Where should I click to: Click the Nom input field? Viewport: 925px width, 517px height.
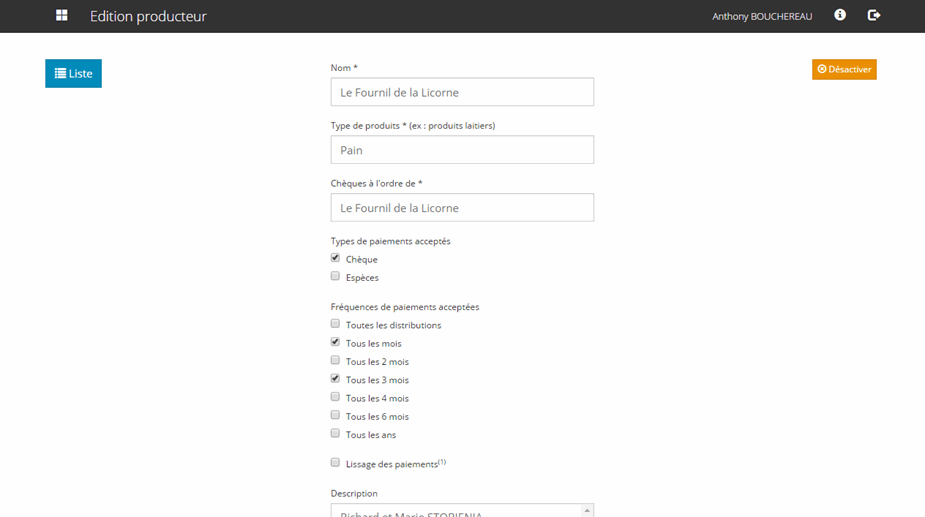click(x=462, y=92)
